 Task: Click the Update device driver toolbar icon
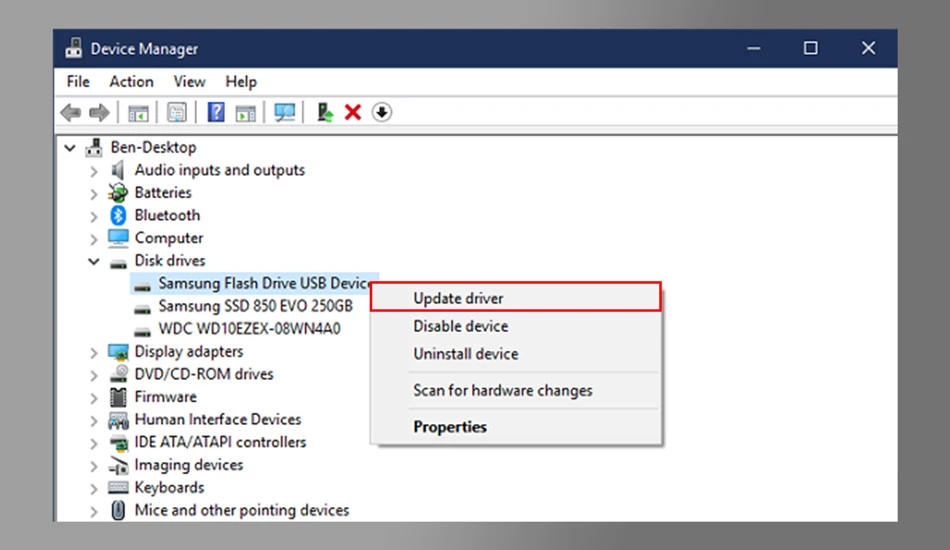pos(325,113)
